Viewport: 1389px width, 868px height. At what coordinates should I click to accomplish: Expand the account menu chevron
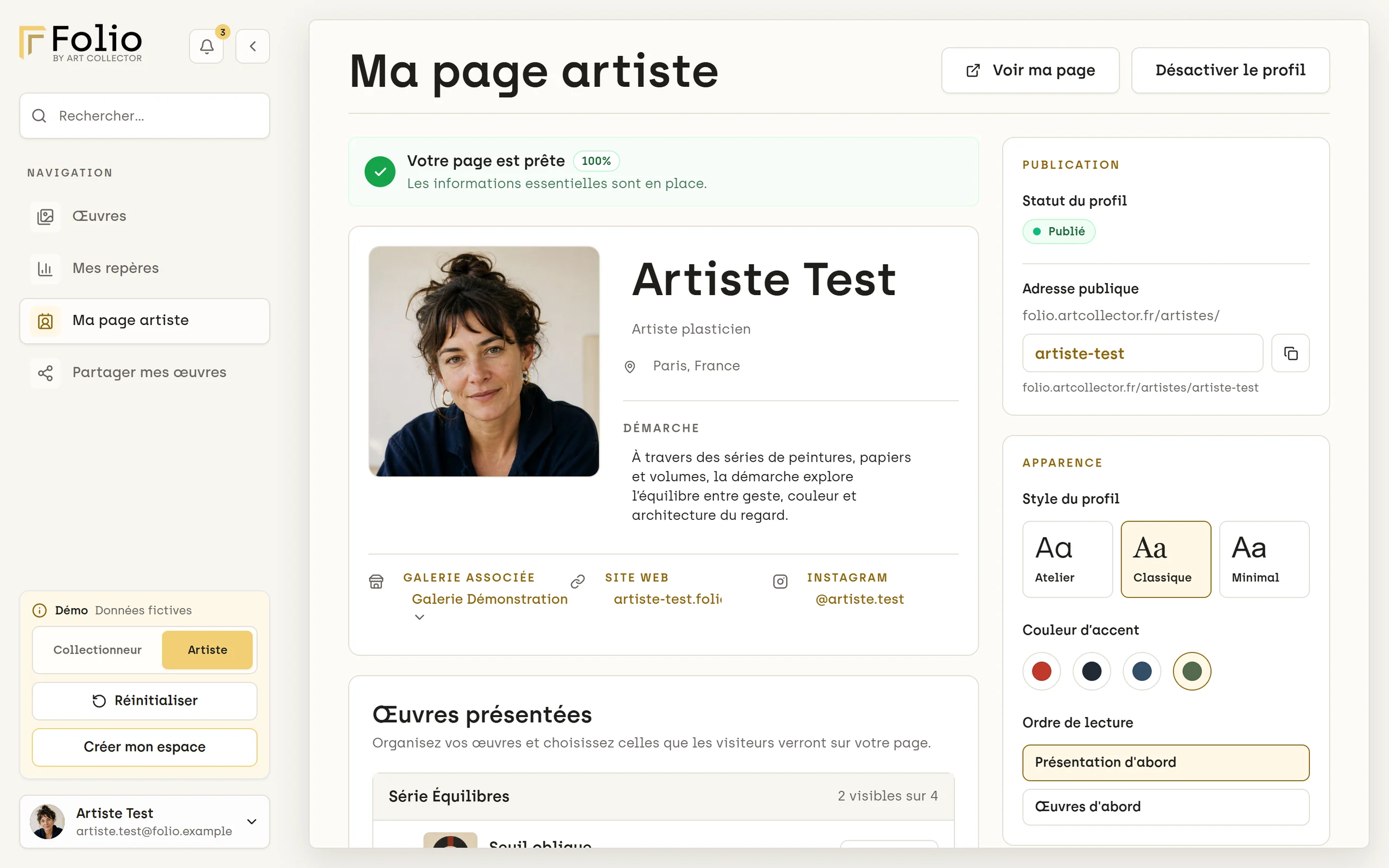251,821
